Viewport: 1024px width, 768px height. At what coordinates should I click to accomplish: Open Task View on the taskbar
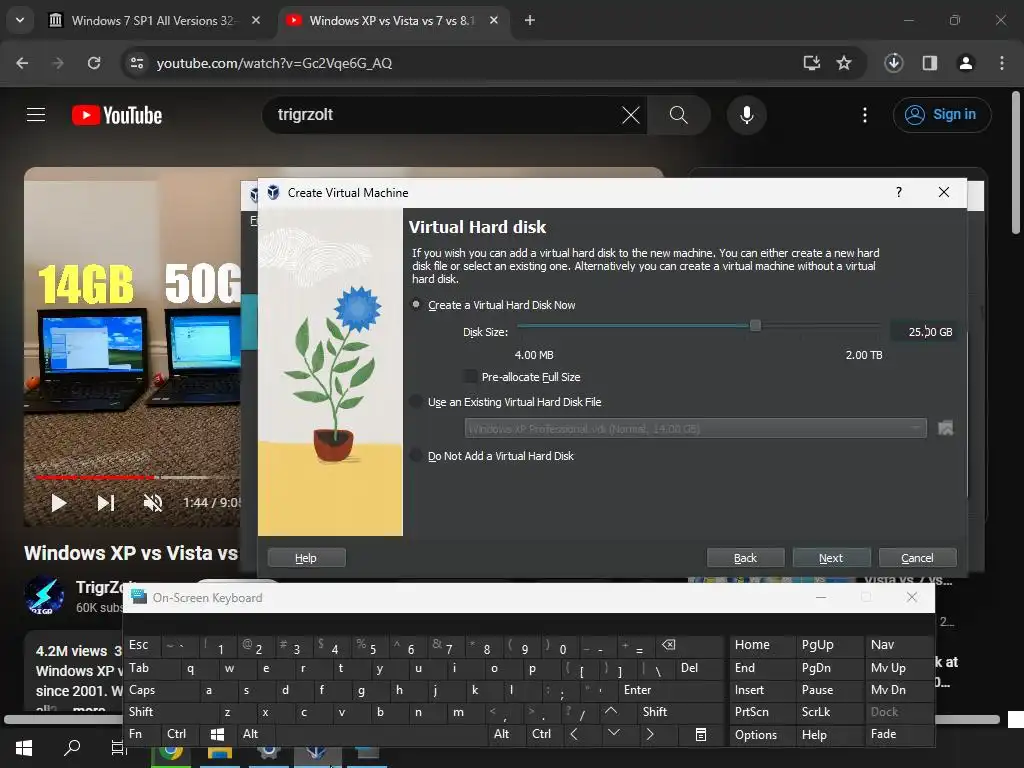coord(118,748)
